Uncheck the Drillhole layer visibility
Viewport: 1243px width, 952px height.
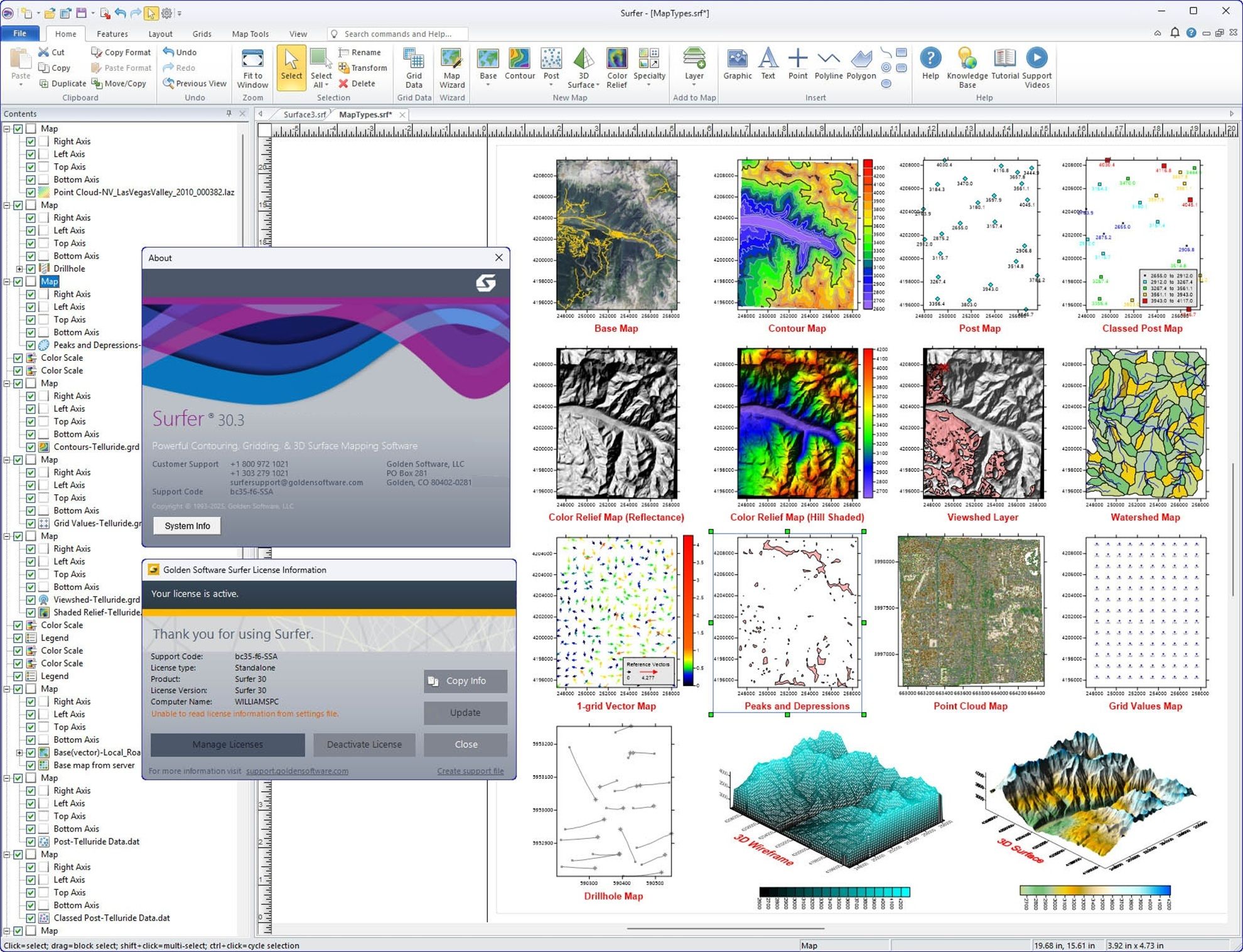pos(30,268)
